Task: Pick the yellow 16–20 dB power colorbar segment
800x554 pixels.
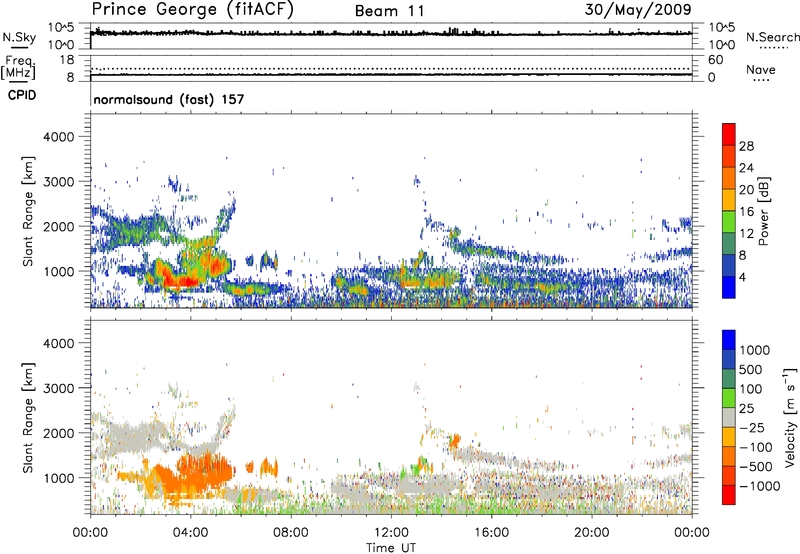Action: point(729,200)
